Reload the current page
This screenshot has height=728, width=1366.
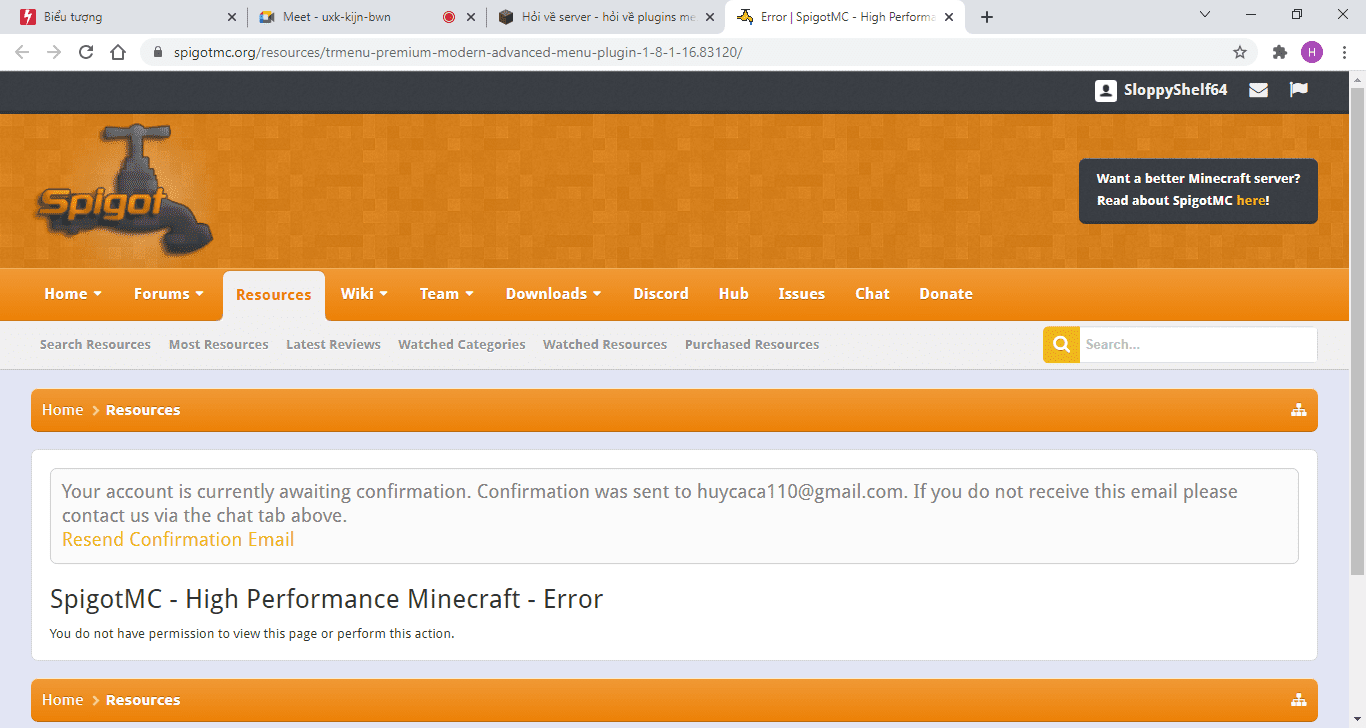(x=86, y=52)
